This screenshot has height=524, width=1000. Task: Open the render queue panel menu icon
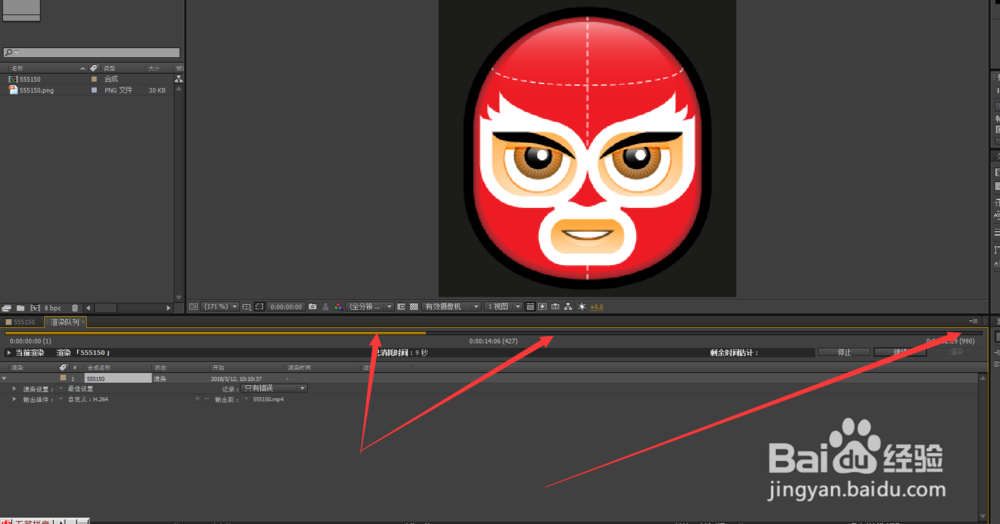[x=973, y=322]
